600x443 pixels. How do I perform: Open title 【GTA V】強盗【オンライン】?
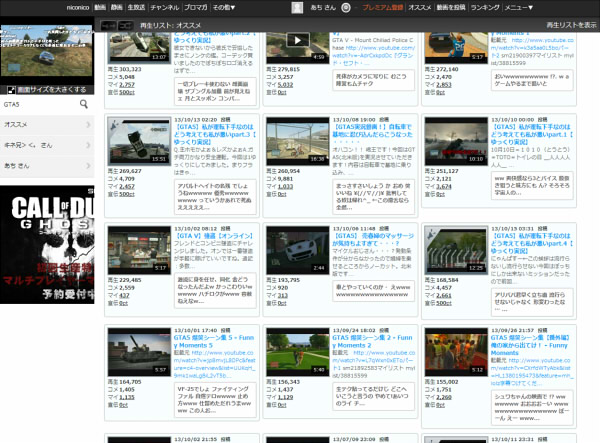(x=214, y=236)
